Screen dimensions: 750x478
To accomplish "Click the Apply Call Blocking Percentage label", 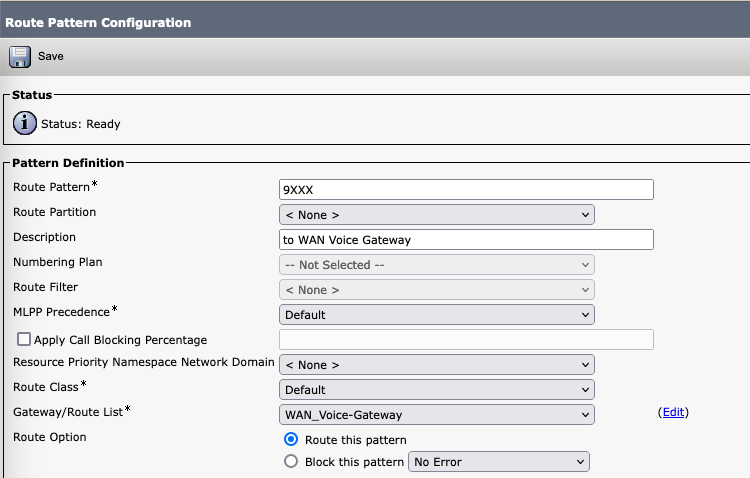I will click(121, 340).
